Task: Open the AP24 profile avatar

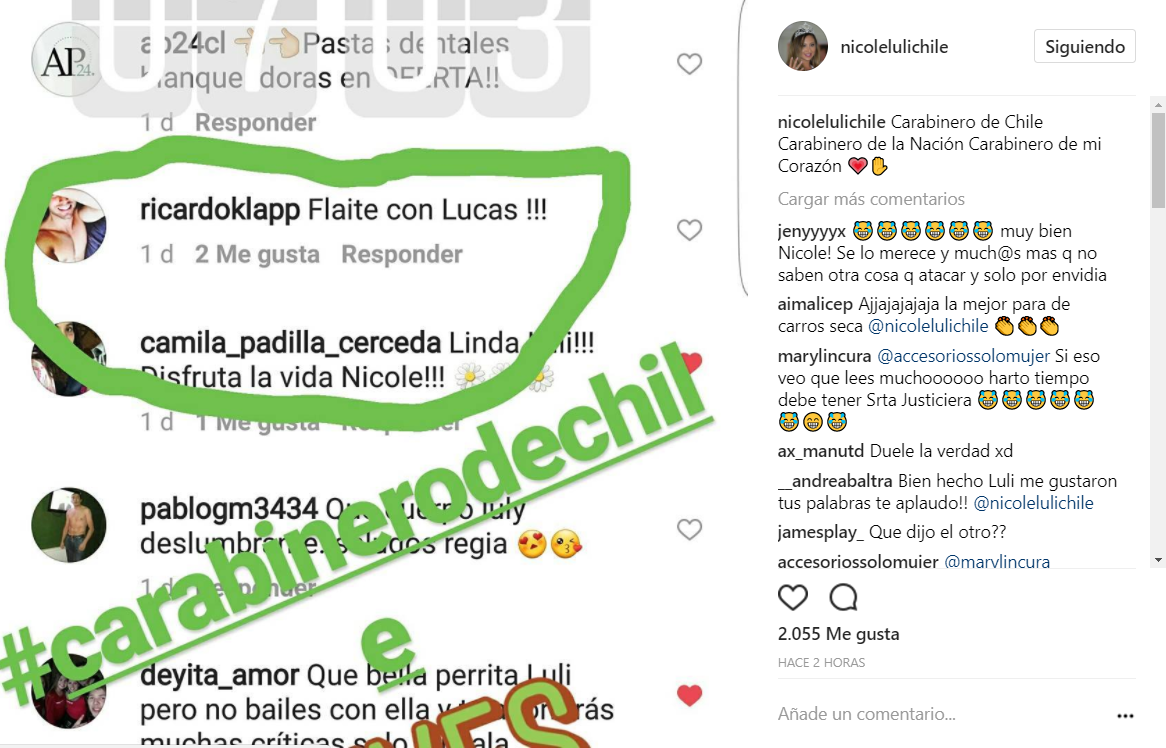Action: 67,59
